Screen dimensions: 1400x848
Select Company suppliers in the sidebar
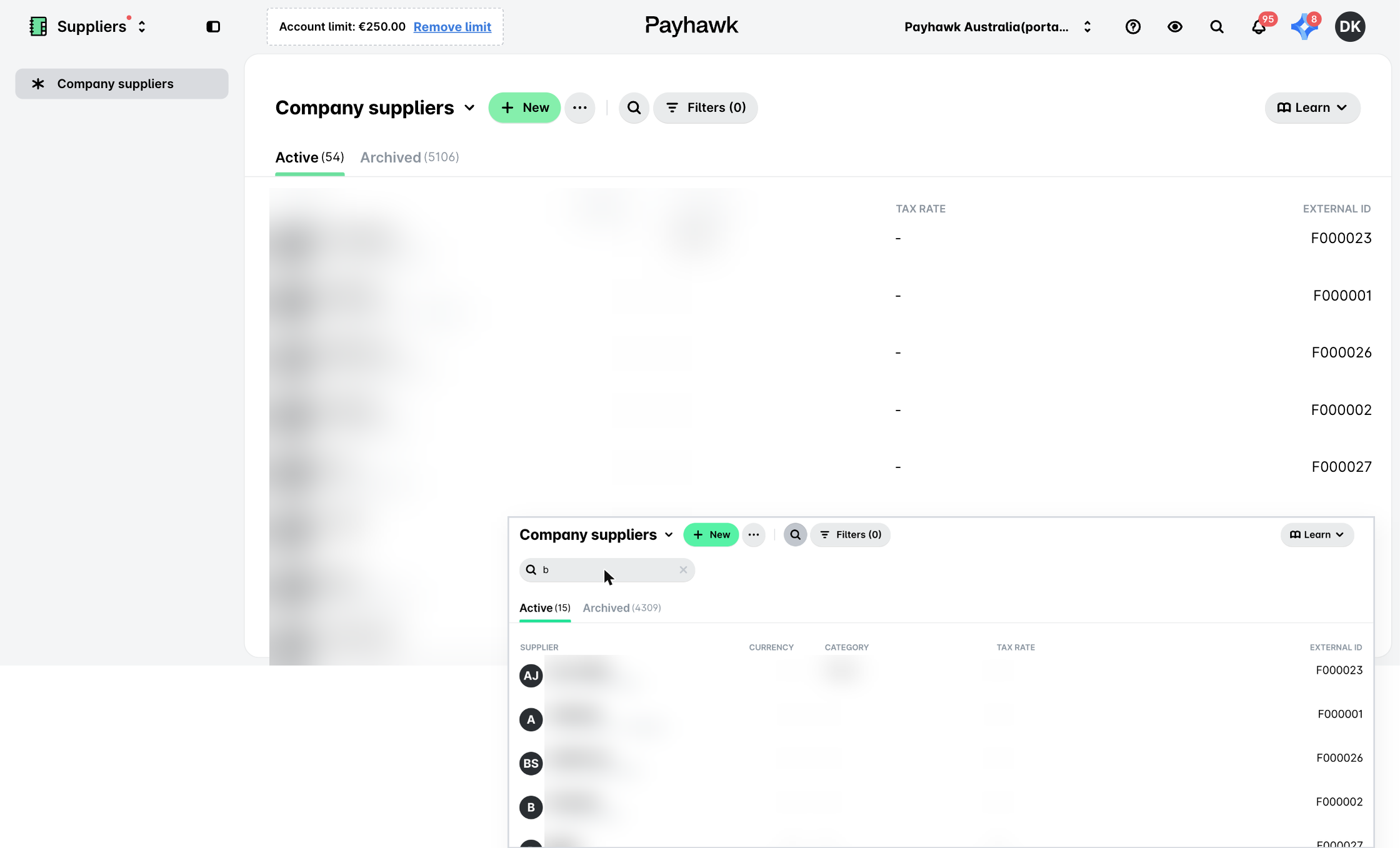tap(122, 84)
